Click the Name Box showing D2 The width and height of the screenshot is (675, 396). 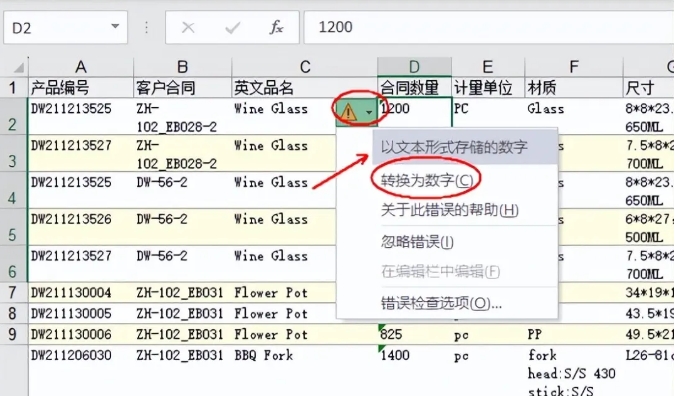65,28
